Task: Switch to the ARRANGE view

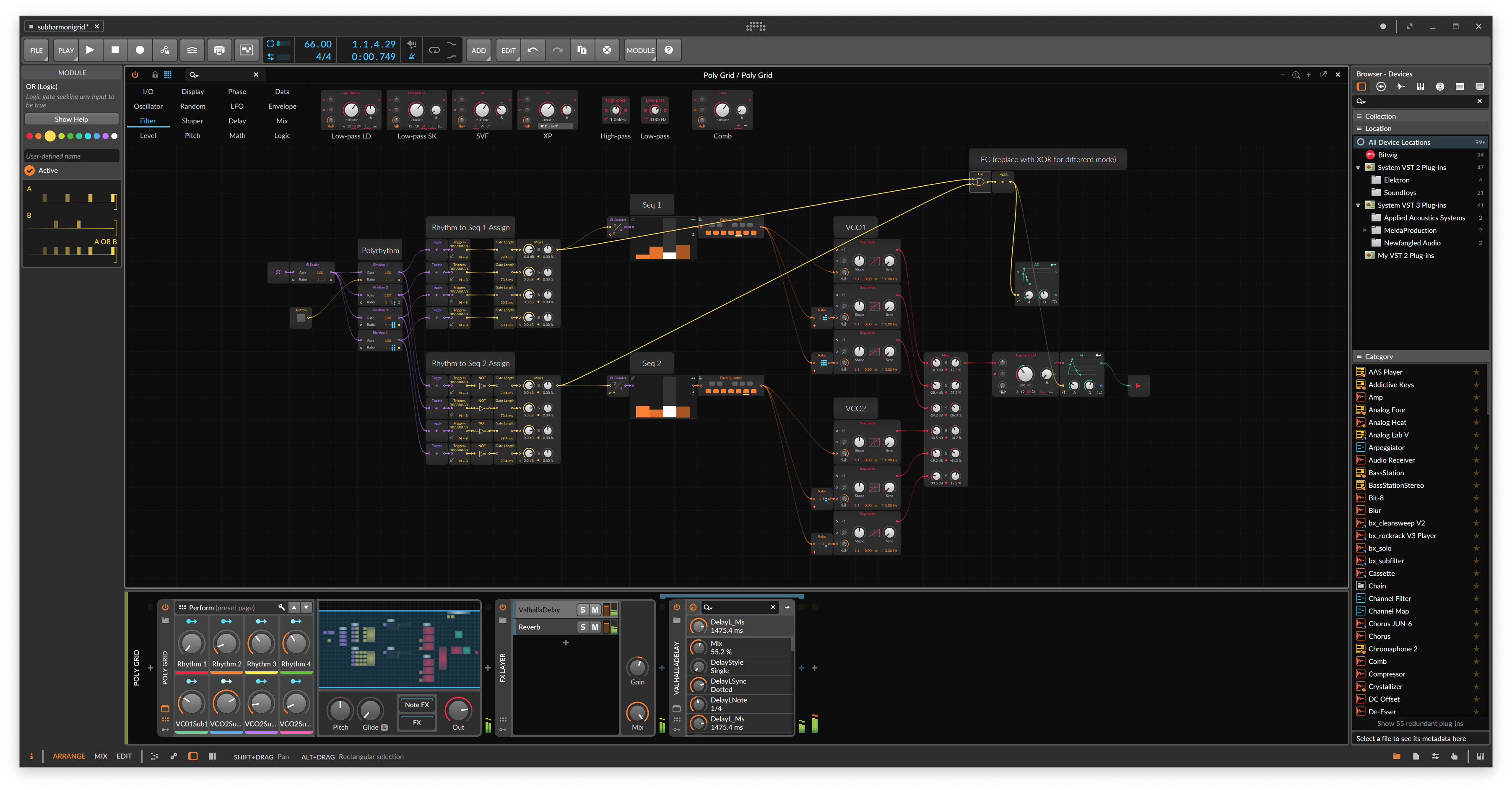Action: [x=69, y=756]
